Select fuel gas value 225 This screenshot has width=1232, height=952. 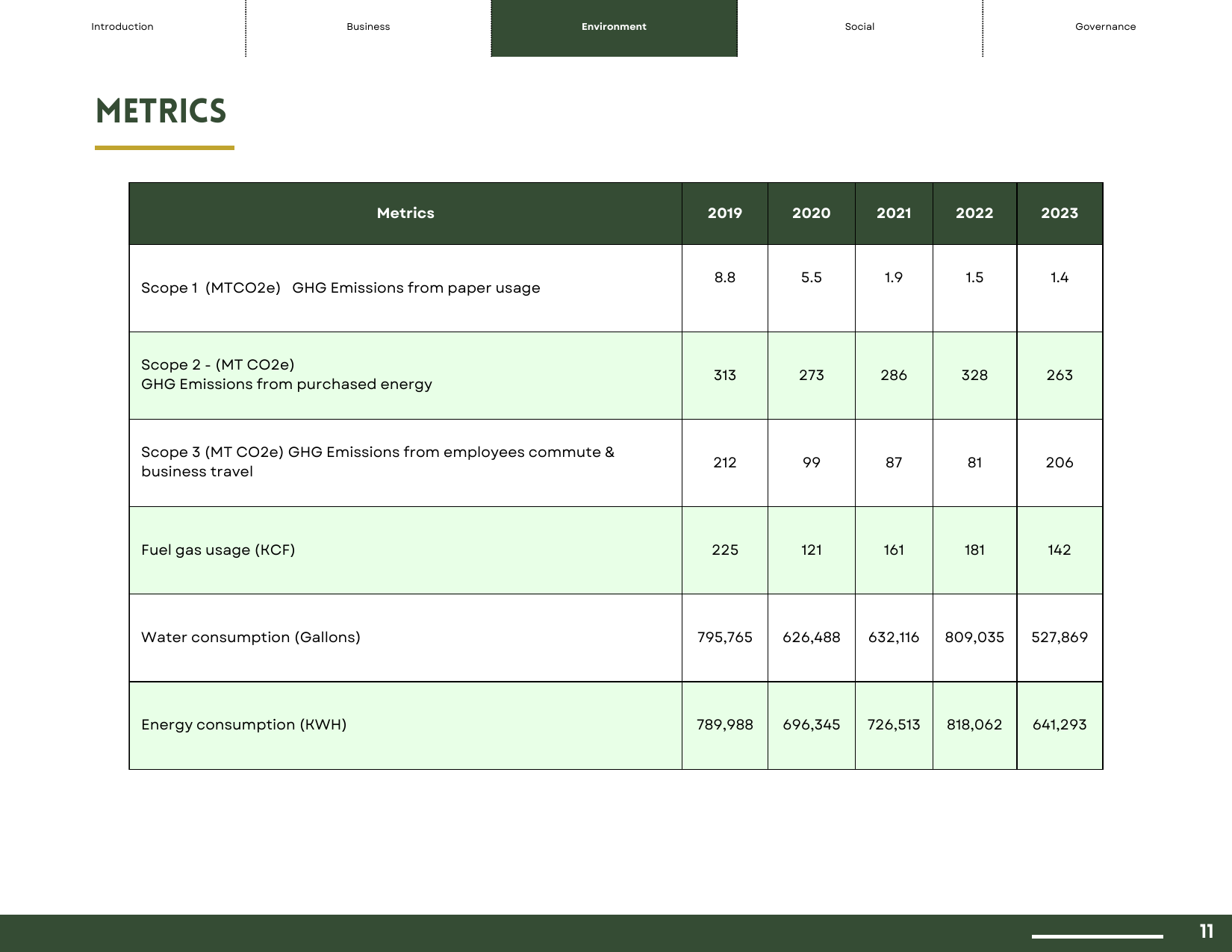click(725, 550)
